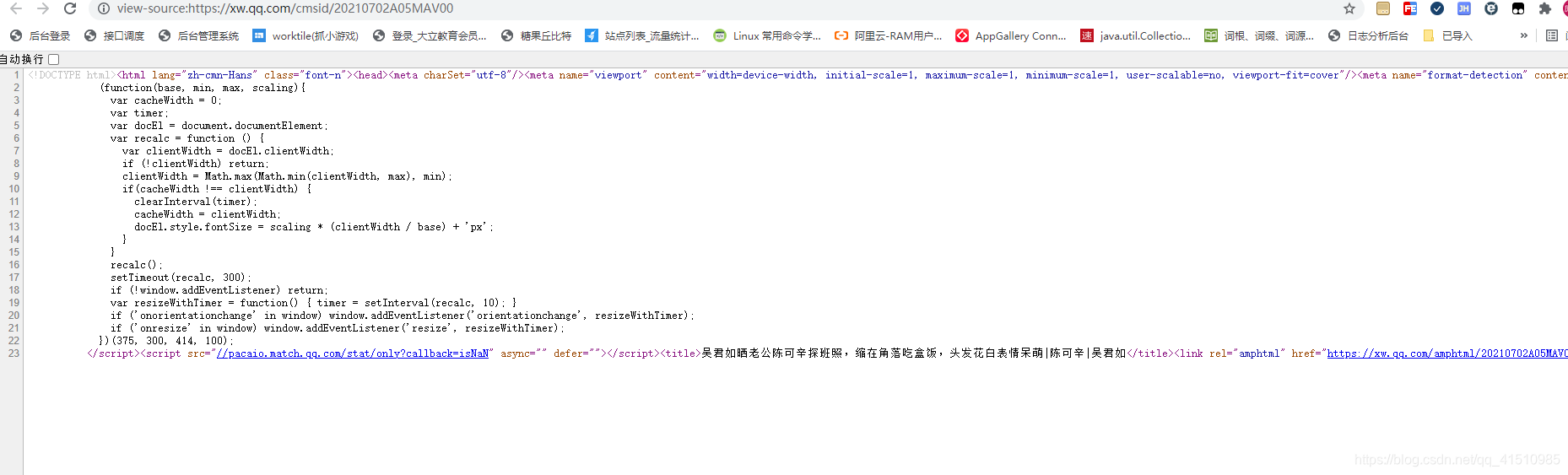Open the 站点列表_流量统计 bookmark
The image size is (1568, 475).
coord(642,35)
